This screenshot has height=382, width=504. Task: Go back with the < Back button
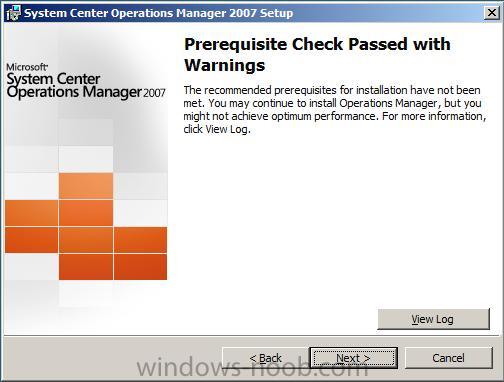coord(266,358)
